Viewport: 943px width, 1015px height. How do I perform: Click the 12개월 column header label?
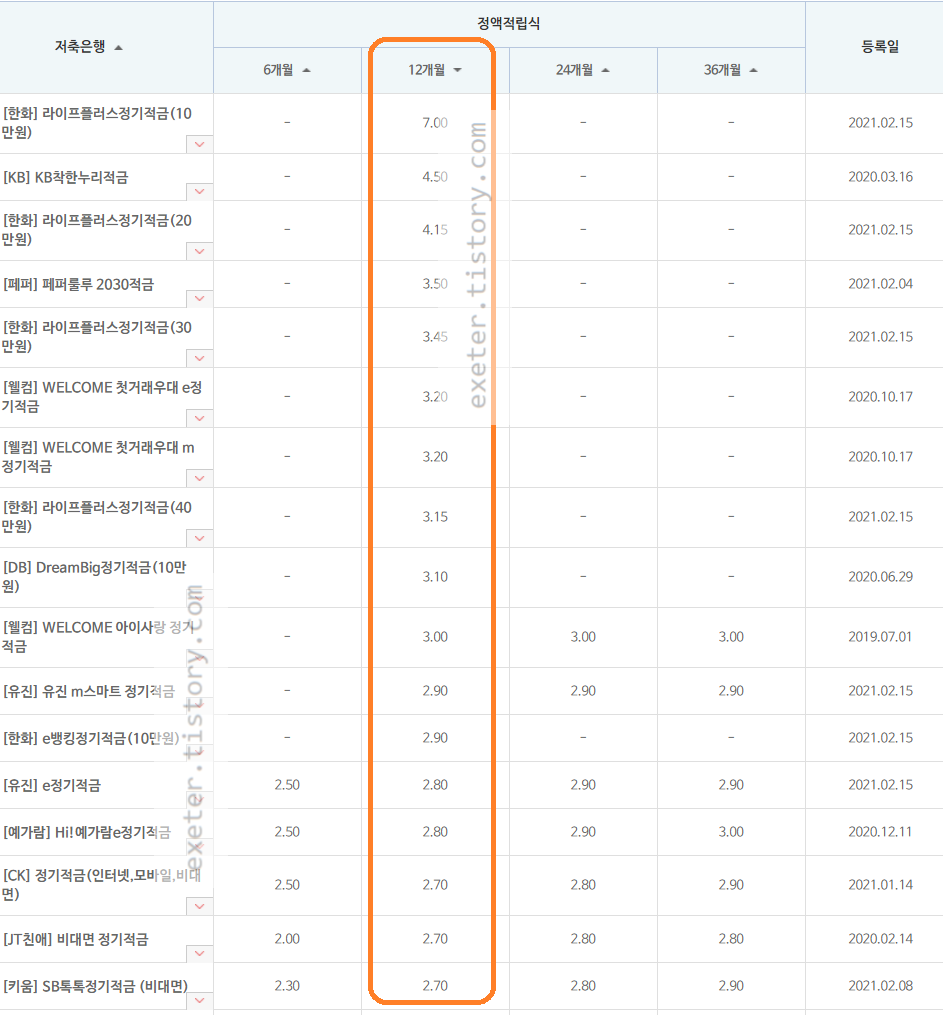point(427,70)
